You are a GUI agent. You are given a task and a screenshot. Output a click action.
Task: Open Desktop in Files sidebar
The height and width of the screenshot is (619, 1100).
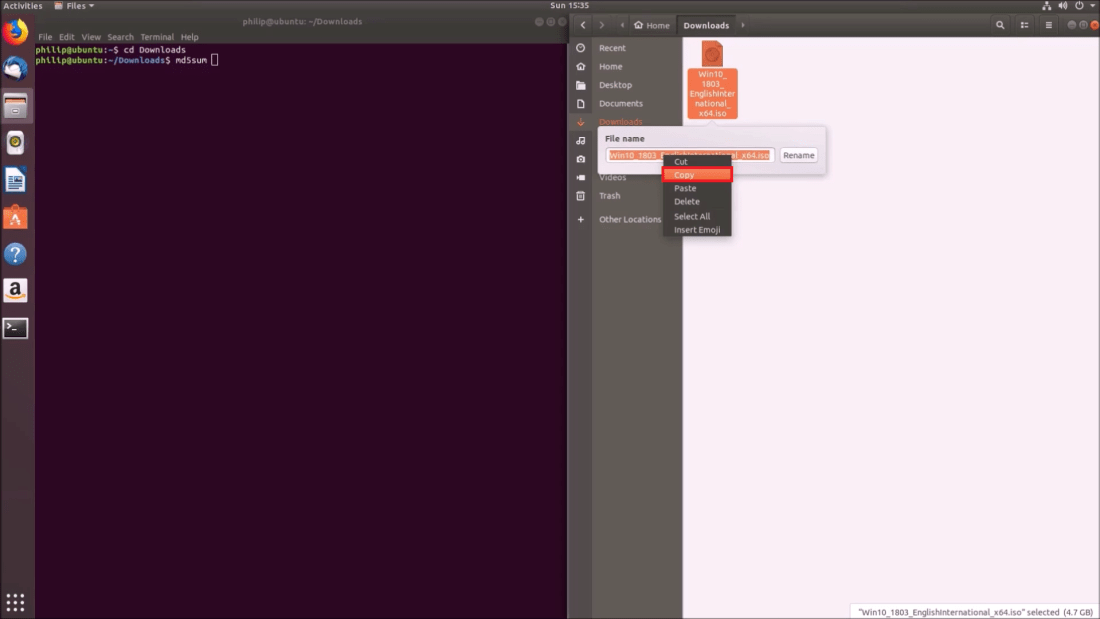(615, 85)
